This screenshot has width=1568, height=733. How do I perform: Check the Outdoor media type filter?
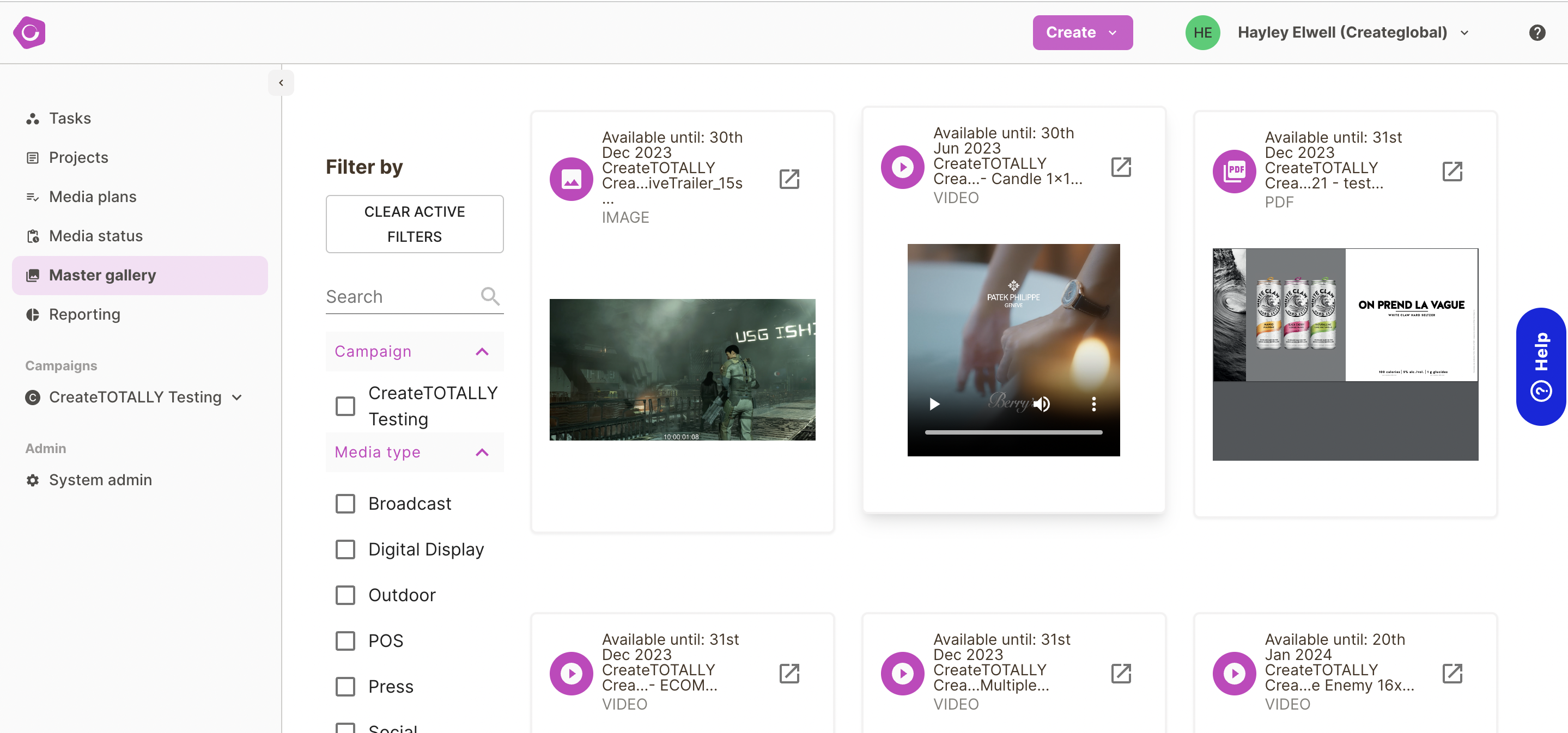click(x=345, y=595)
